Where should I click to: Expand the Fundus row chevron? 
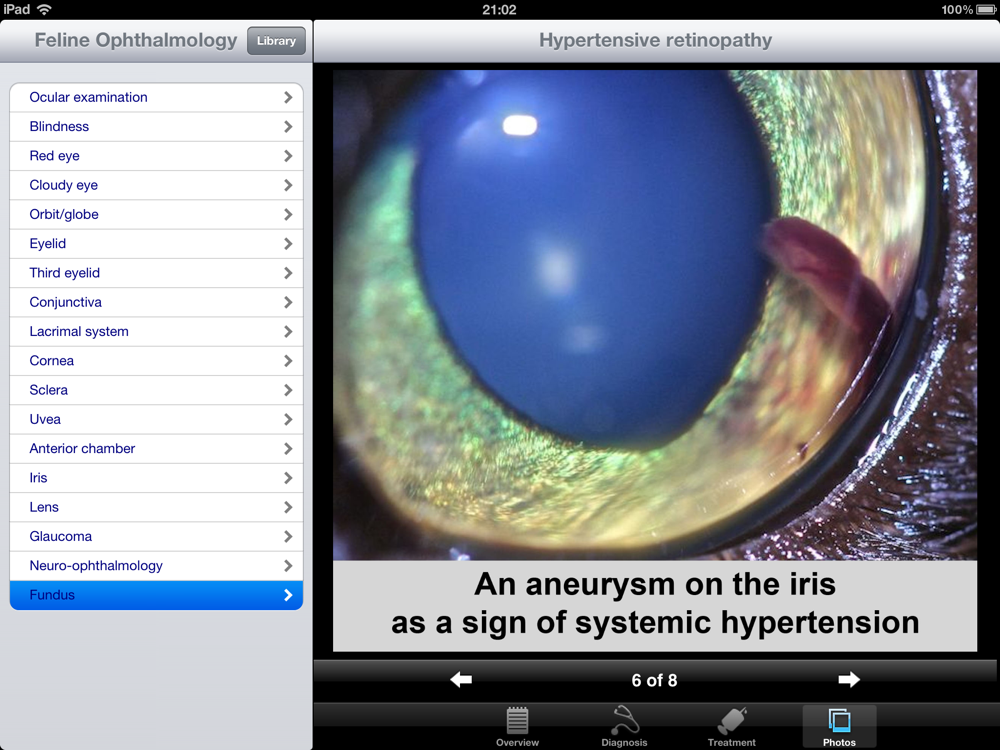(x=288, y=595)
